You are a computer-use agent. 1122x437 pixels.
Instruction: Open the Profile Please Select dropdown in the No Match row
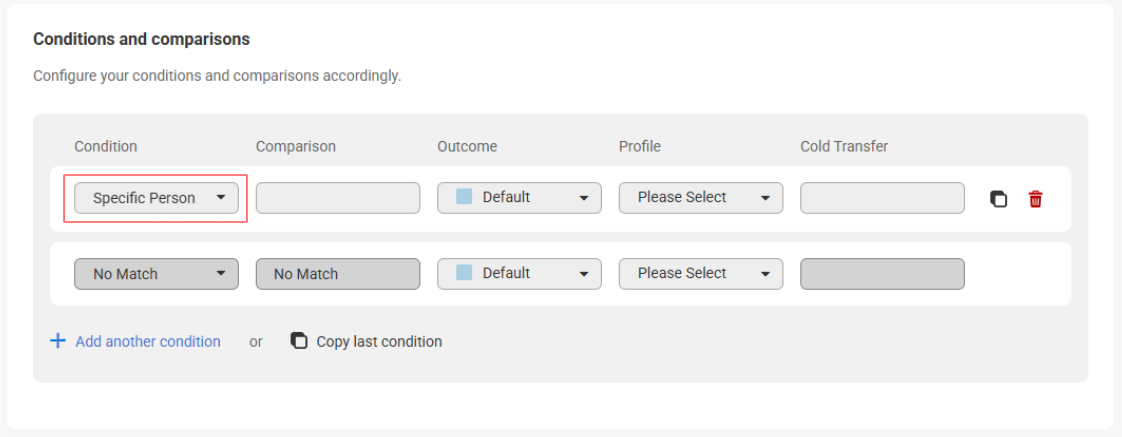(x=700, y=274)
